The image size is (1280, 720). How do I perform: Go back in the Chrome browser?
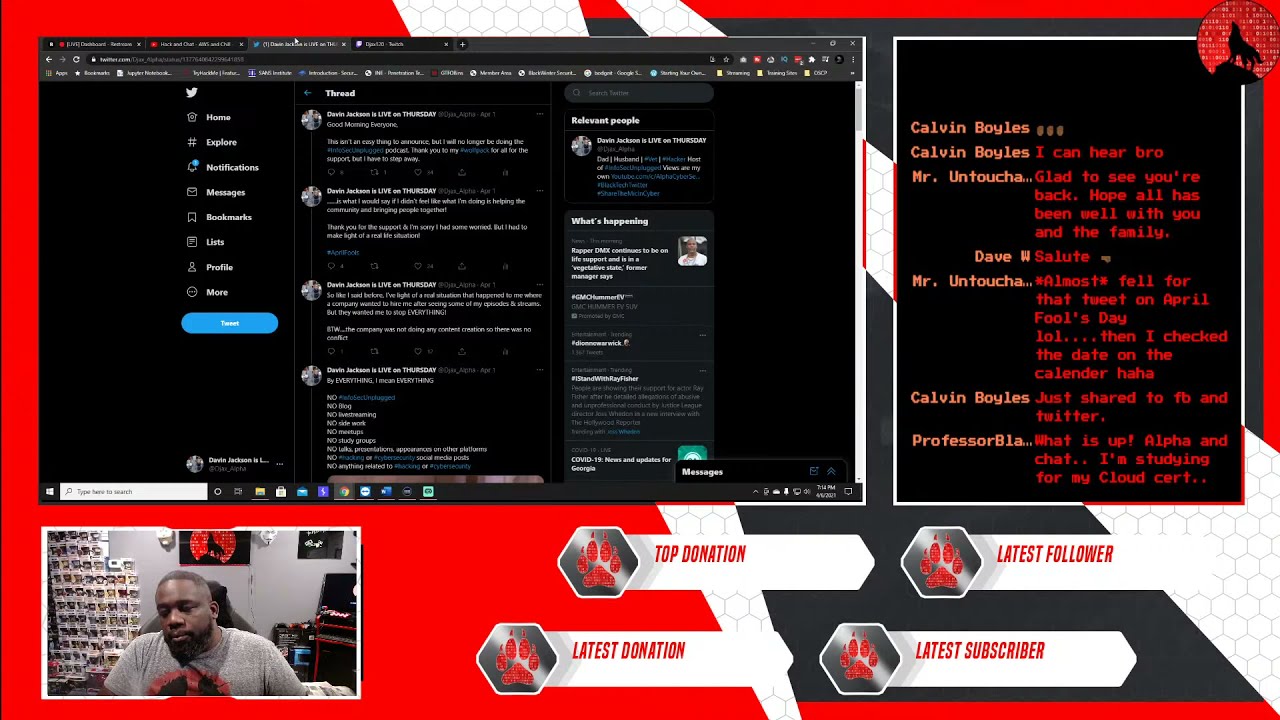48,59
